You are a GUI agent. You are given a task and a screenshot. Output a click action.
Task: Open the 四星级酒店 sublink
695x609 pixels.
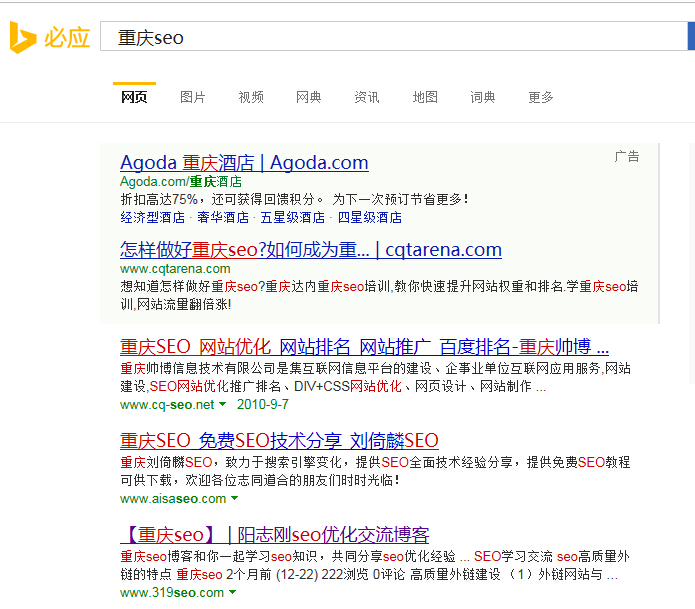point(370,218)
